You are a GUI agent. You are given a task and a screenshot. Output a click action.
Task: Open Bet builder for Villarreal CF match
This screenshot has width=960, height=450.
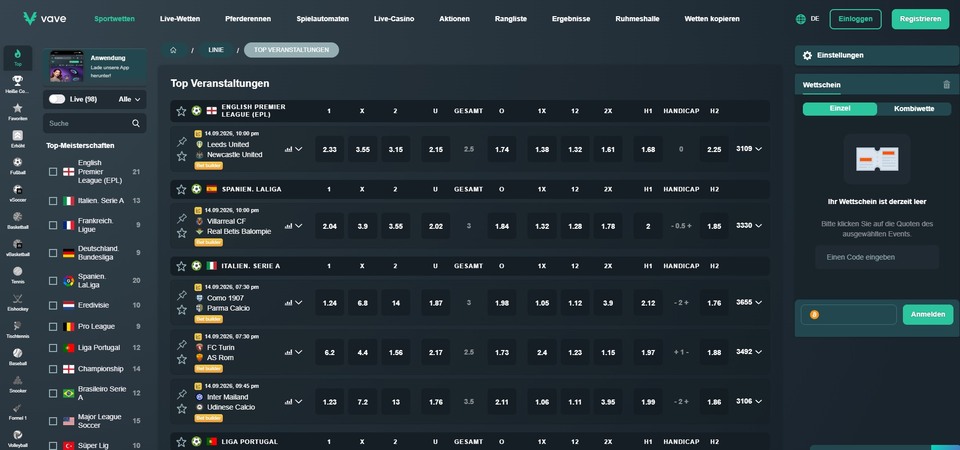pyautogui.click(x=209, y=242)
